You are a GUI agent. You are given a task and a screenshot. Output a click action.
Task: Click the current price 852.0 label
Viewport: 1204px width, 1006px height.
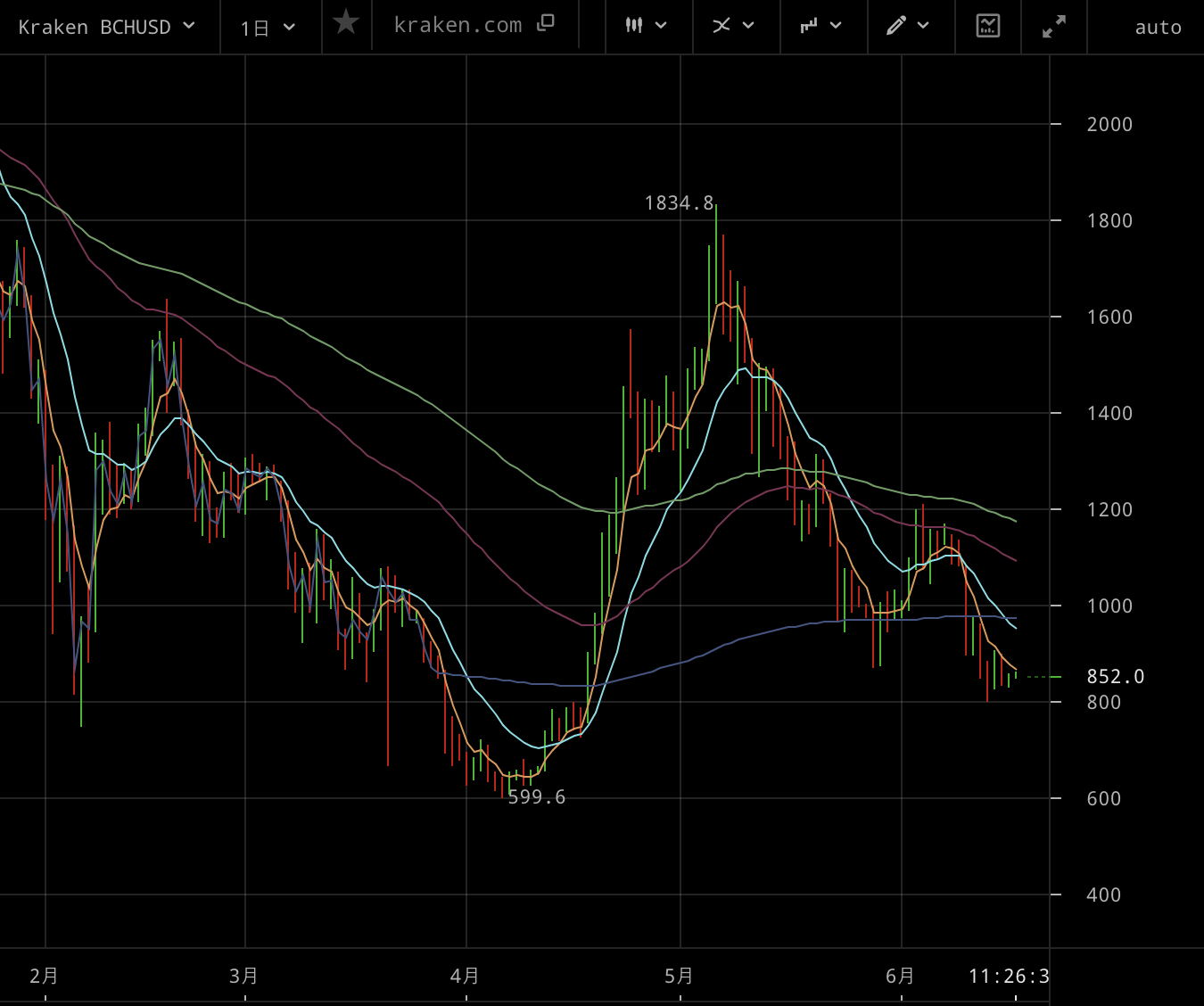point(1115,677)
